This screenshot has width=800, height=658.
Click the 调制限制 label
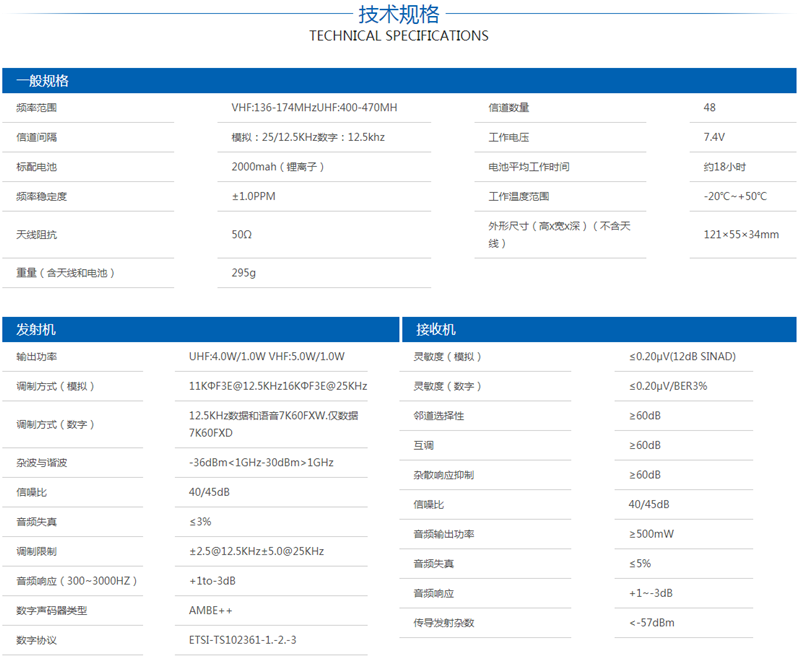point(37,551)
